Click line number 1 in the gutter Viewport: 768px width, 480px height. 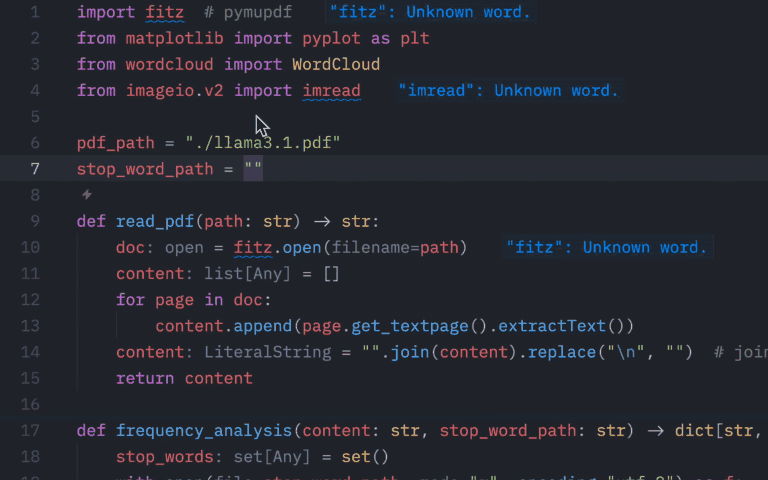click(35, 12)
